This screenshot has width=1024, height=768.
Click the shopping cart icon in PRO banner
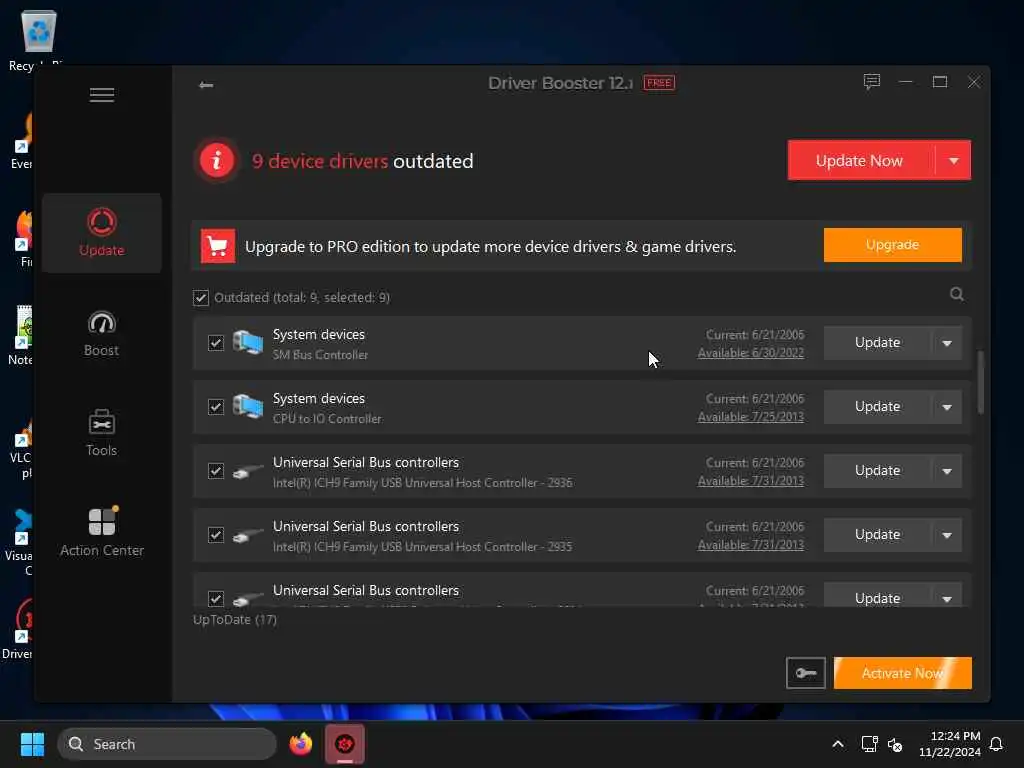pyautogui.click(x=217, y=246)
